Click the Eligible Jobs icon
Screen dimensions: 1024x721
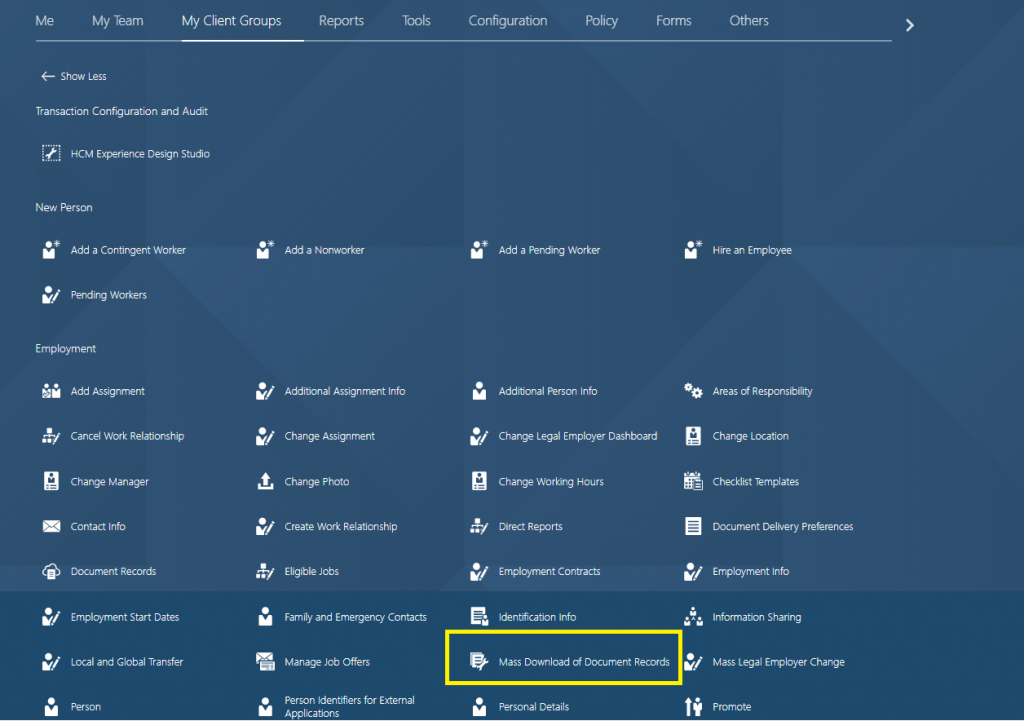[x=265, y=571]
